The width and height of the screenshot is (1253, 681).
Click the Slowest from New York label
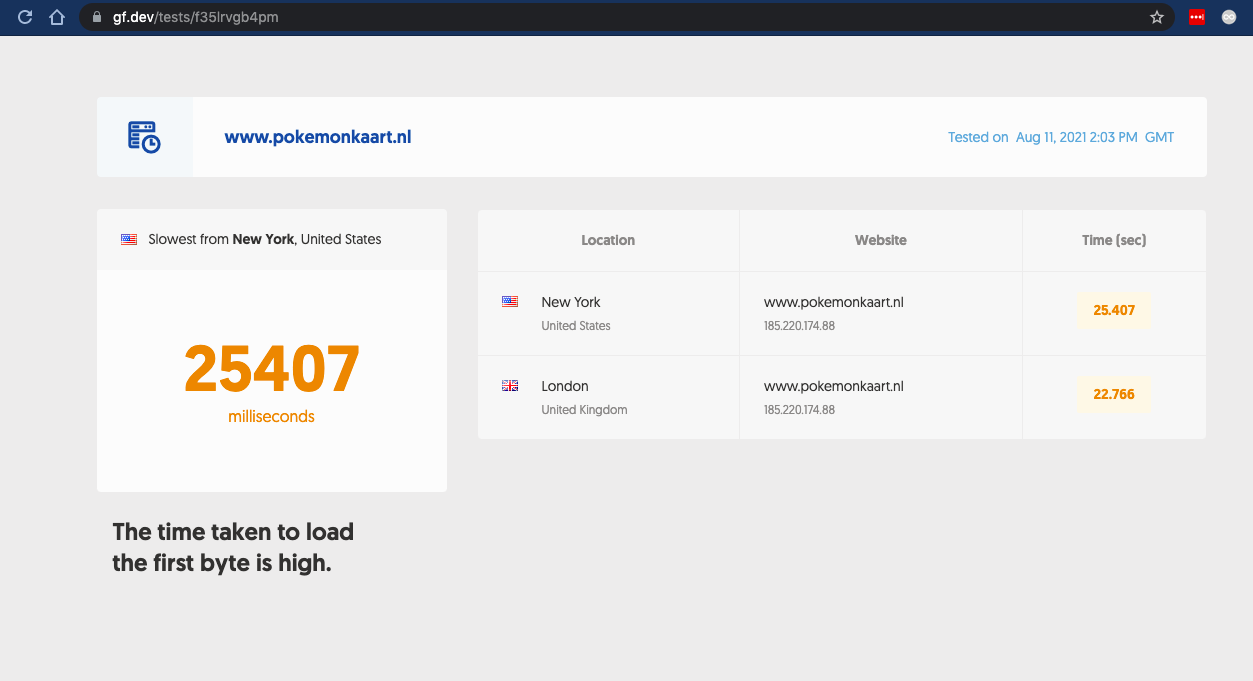(x=265, y=239)
